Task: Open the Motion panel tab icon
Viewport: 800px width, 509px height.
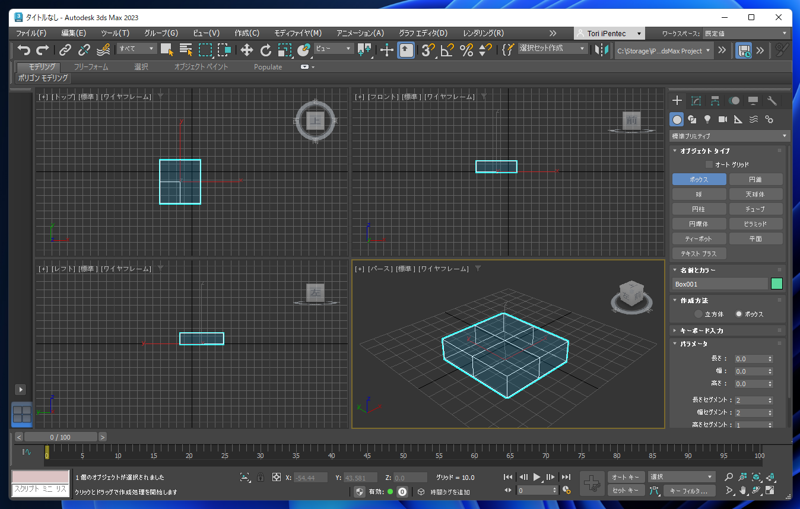Action: [734, 101]
